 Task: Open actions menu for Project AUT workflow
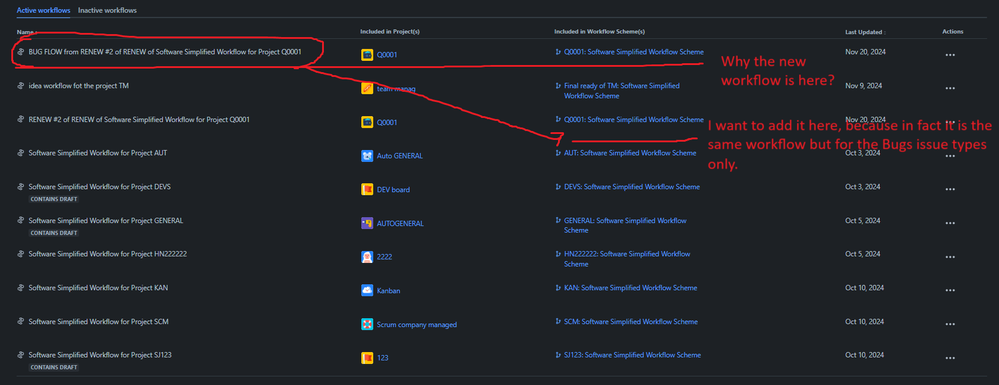click(950, 156)
